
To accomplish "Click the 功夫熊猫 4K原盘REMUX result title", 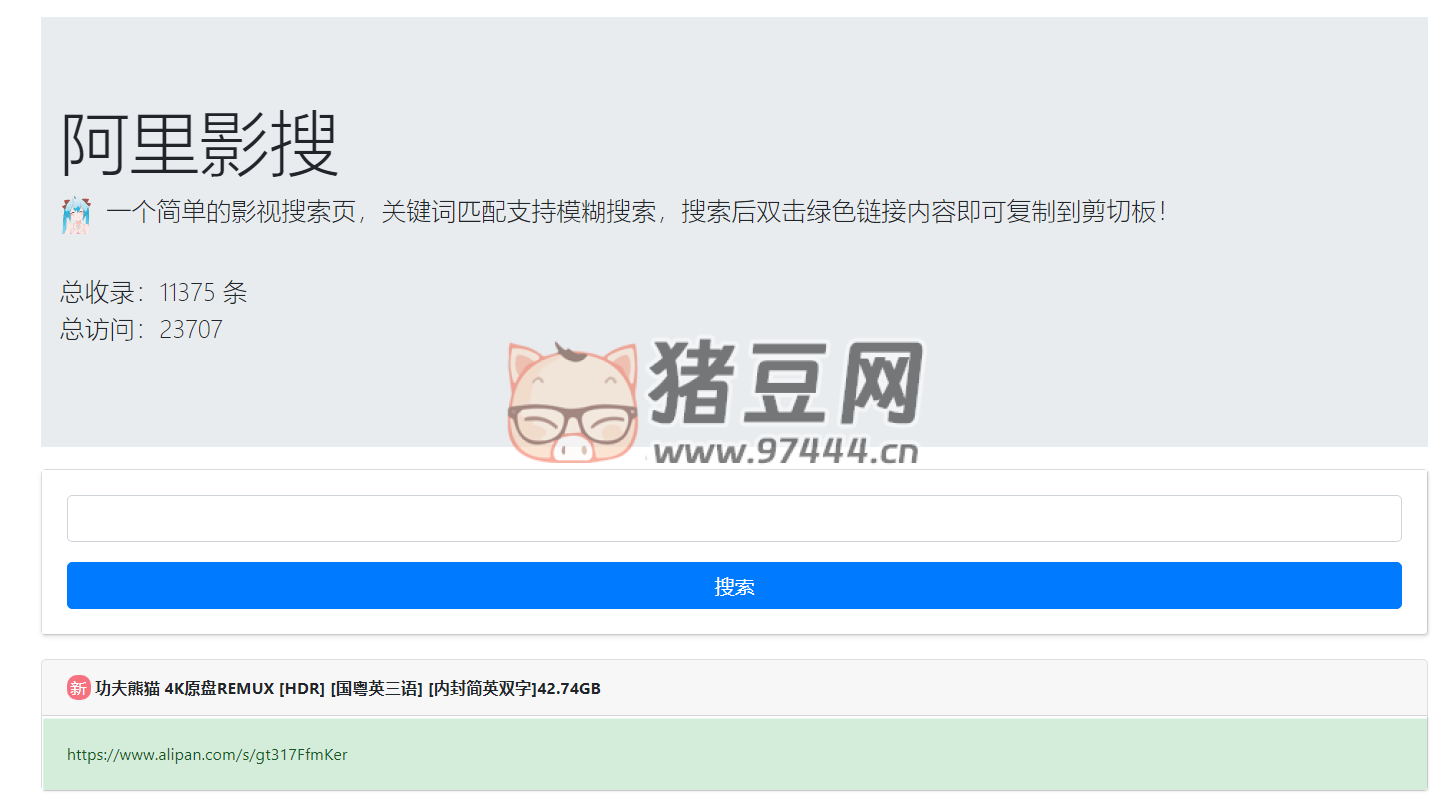I will pyautogui.click(x=300, y=689).
